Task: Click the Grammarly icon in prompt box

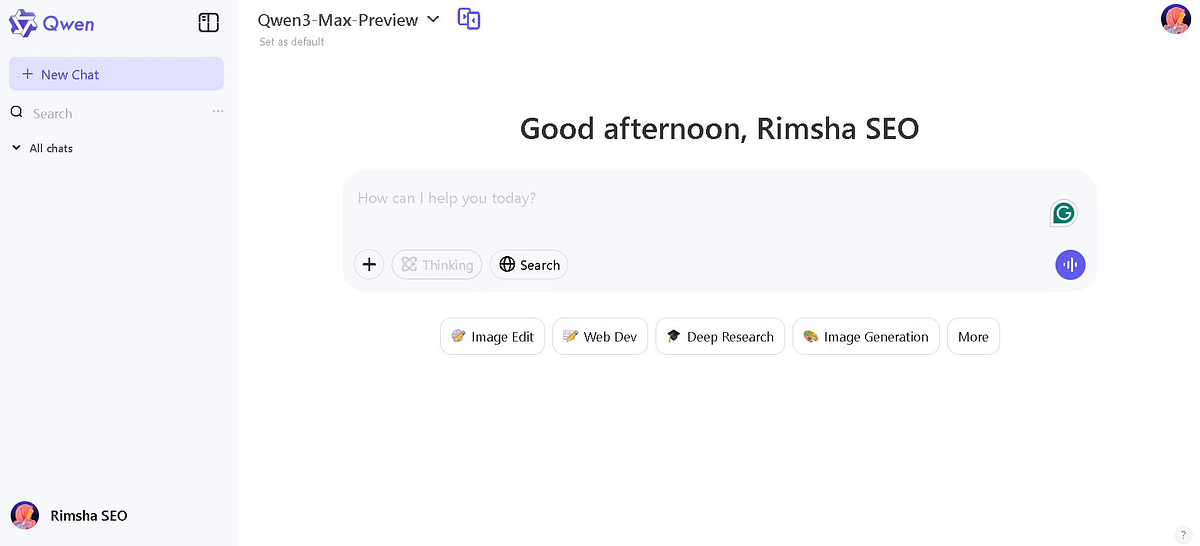Action: [x=1063, y=213]
